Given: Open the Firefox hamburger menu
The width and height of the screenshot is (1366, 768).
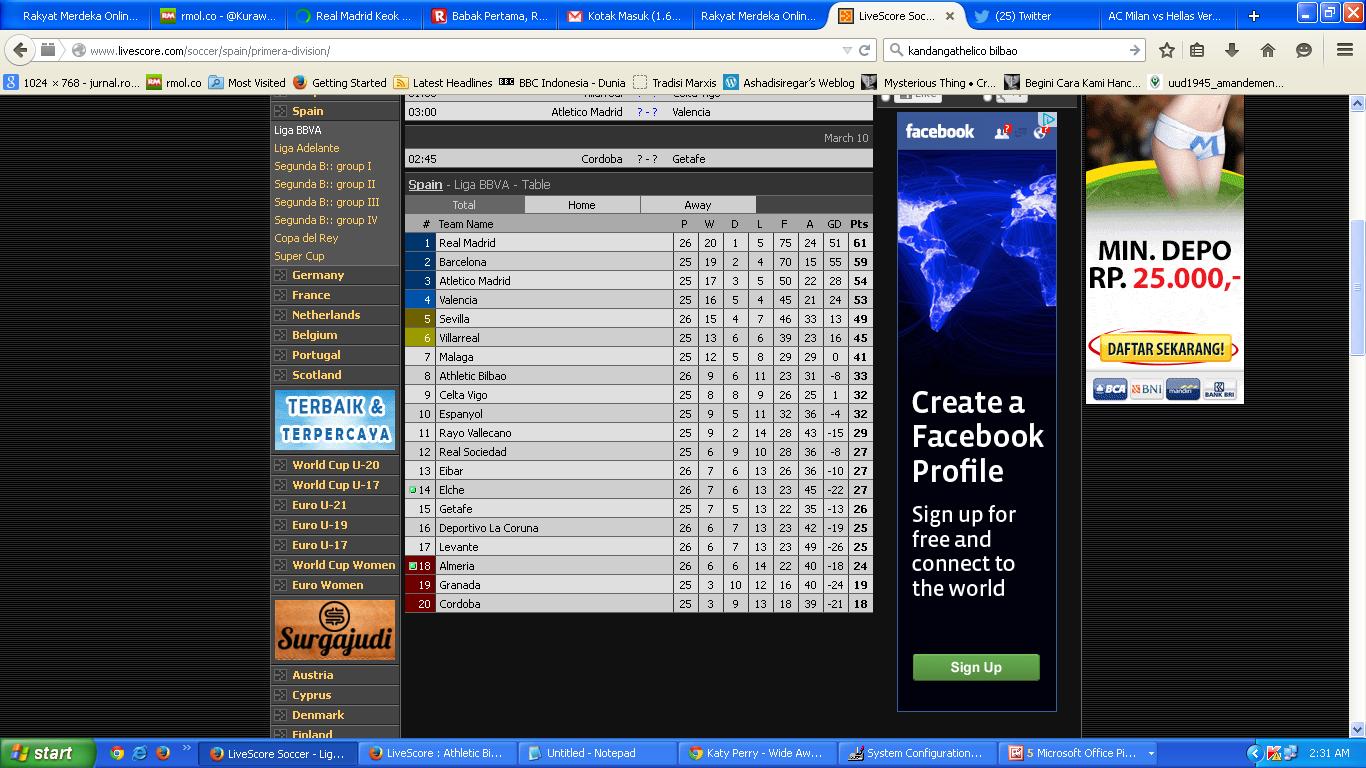Looking at the screenshot, I should [x=1345, y=50].
